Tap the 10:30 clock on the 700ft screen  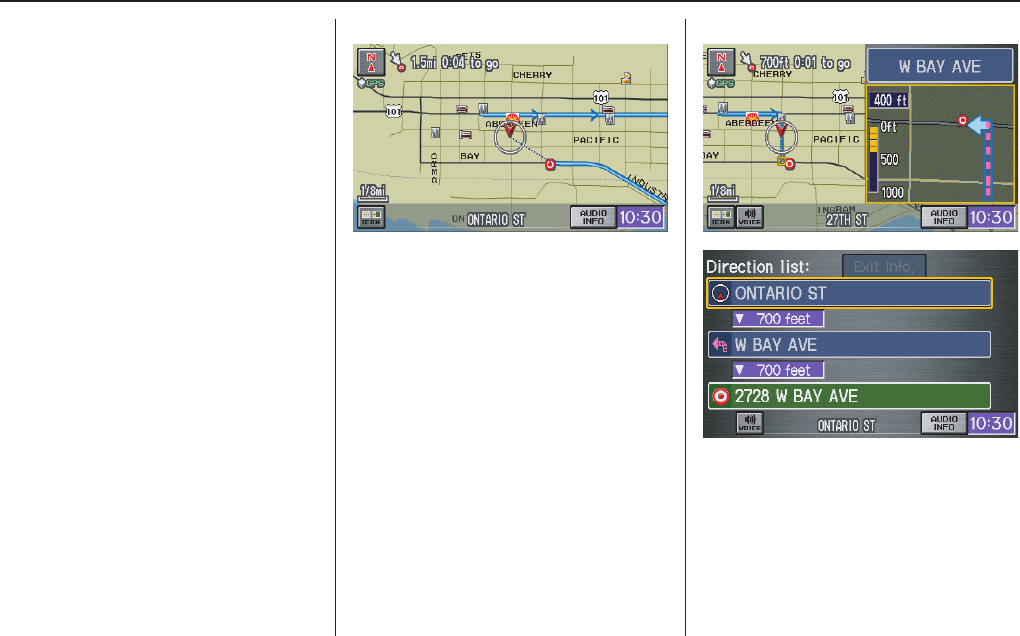[x=991, y=217]
